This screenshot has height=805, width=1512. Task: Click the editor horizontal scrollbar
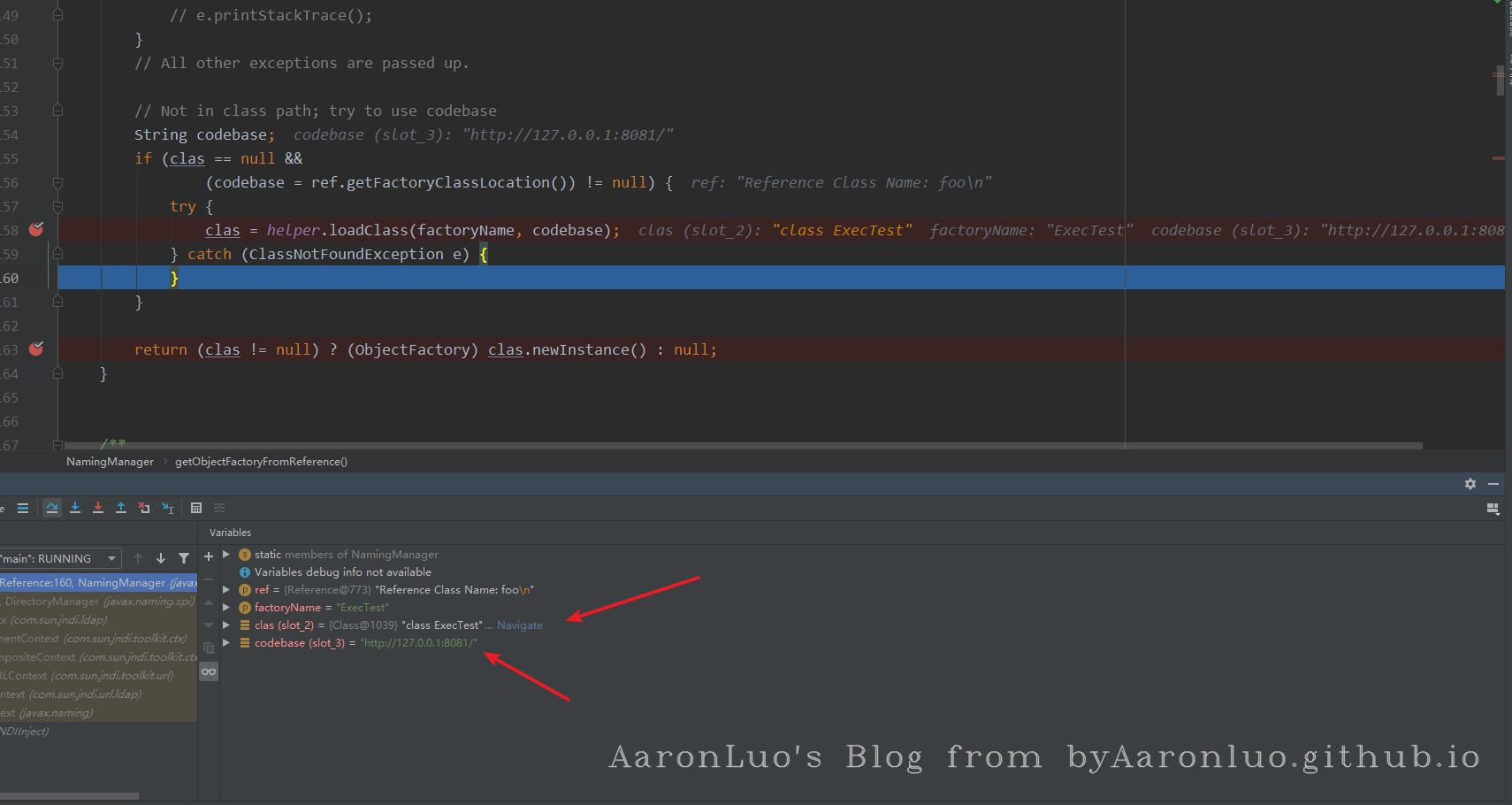tap(743, 445)
